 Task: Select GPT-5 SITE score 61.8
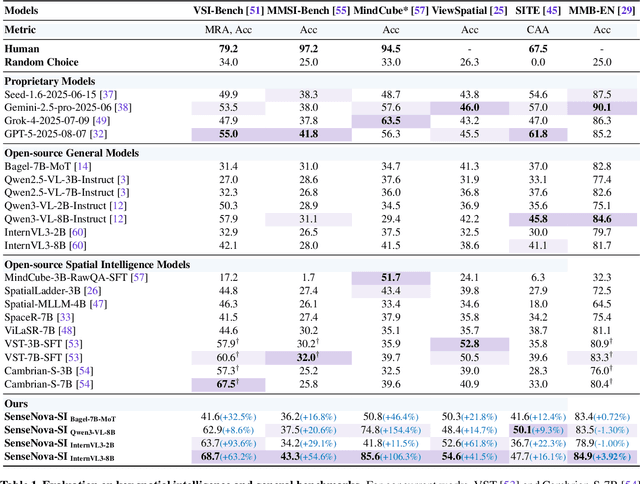point(538,134)
